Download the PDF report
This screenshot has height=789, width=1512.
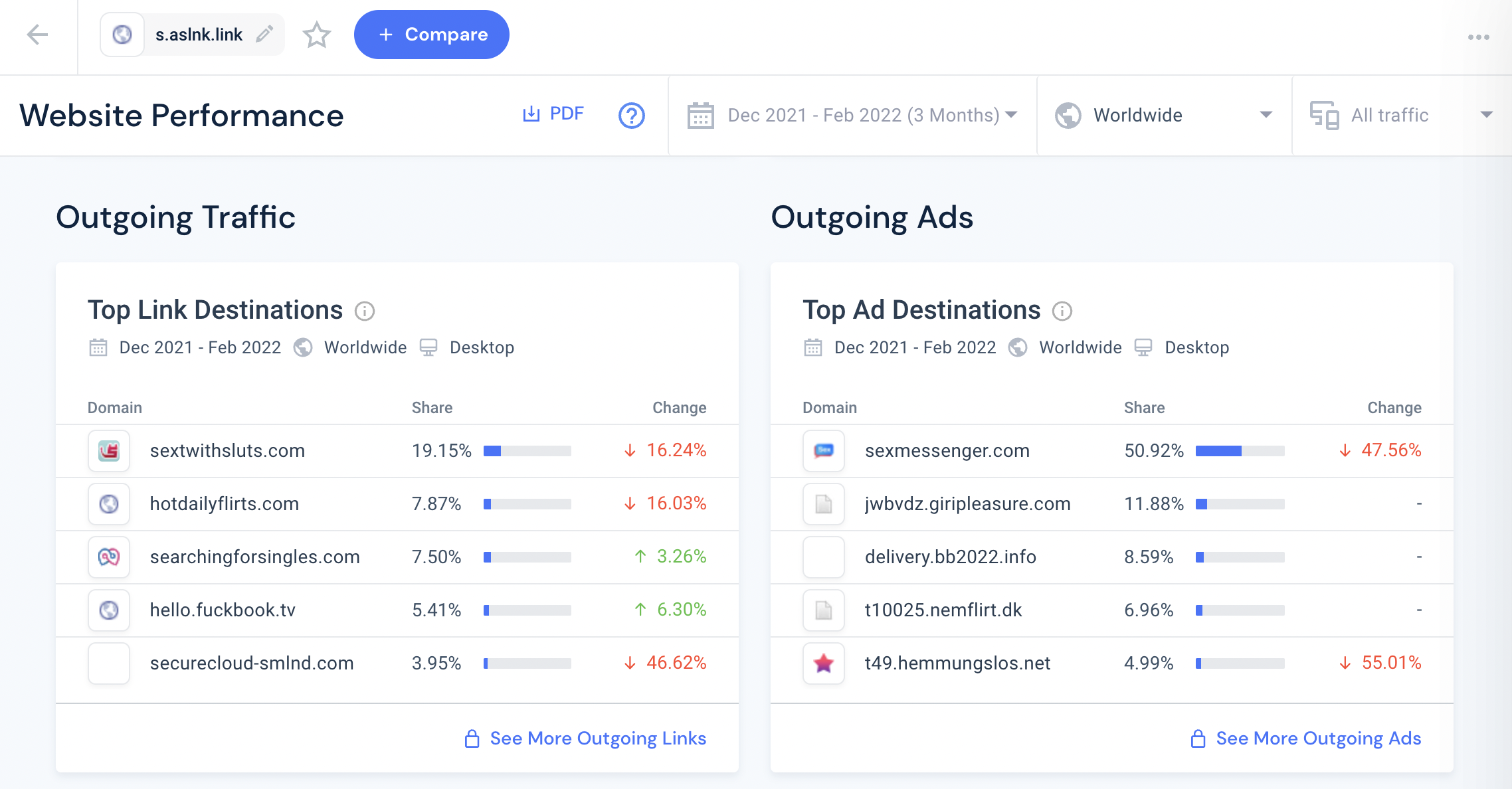point(553,114)
